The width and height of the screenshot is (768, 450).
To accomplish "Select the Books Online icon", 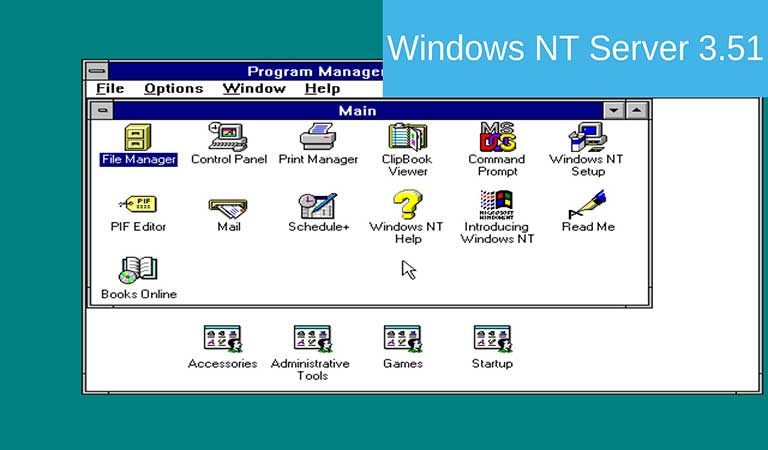I will 138,270.
